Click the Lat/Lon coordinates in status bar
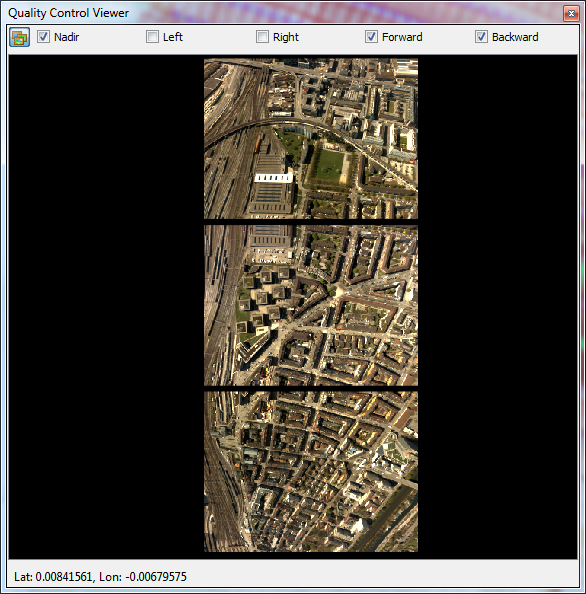This screenshot has height=594, width=586. (x=100, y=577)
